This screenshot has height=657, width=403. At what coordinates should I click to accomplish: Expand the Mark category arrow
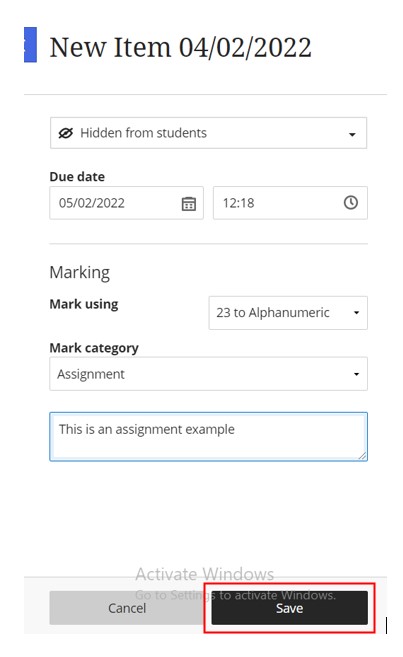point(356,374)
